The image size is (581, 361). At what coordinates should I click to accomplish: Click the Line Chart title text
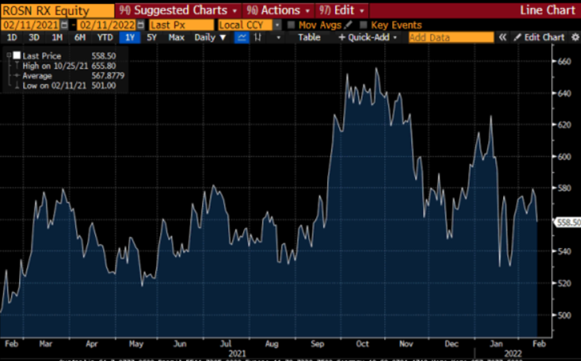[x=548, y=10]
